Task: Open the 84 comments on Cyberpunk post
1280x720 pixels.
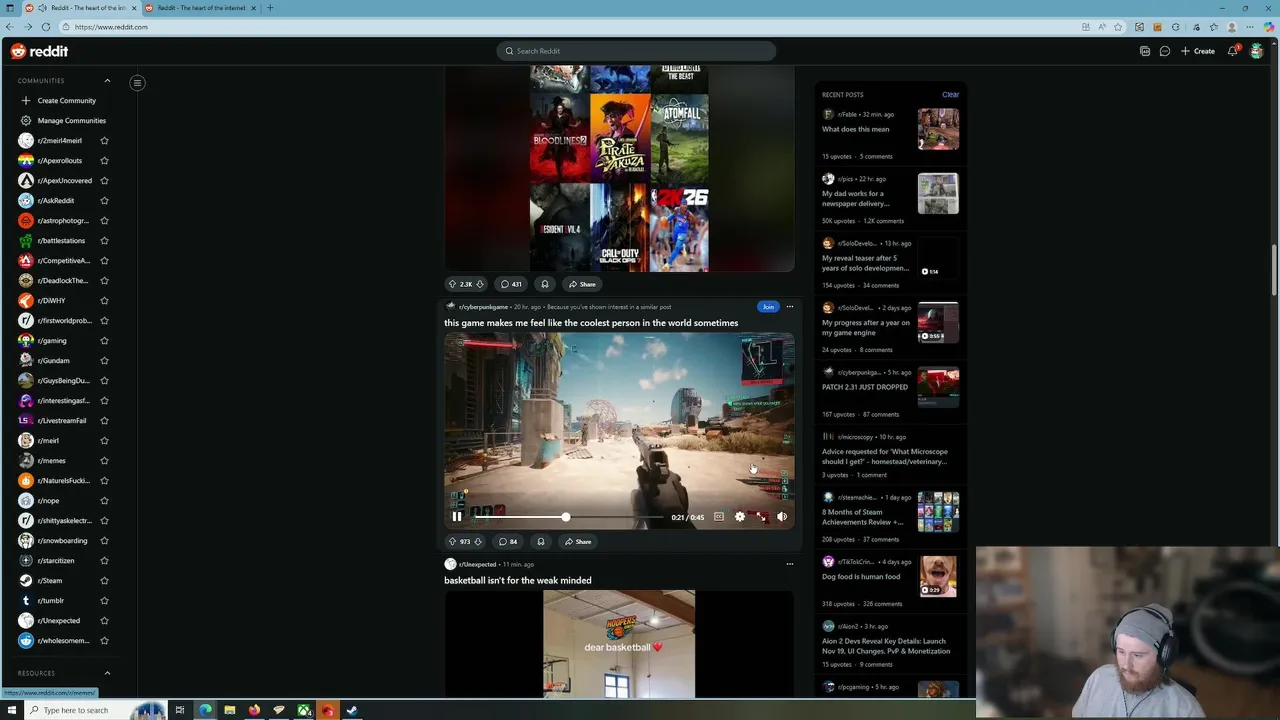Action: pyautogui.click(x=509, y=542)
